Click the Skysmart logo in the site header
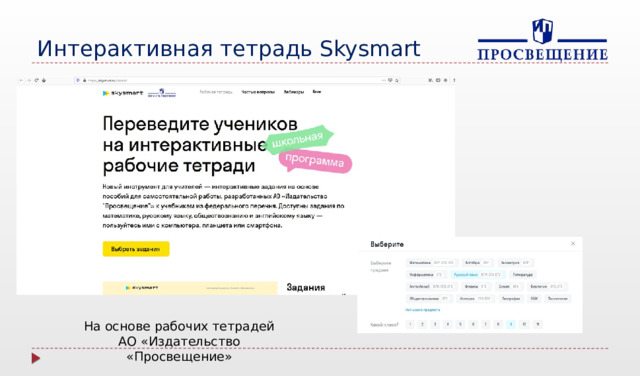The image size is (640, 376). [123, 93]
